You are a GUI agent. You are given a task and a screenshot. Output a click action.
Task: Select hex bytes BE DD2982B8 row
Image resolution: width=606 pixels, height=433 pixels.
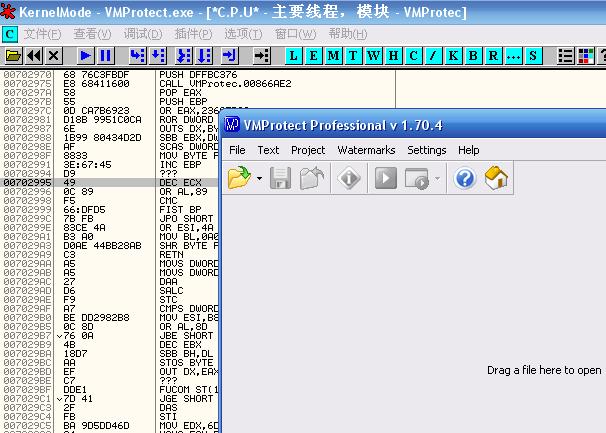[x=96, y=318]
